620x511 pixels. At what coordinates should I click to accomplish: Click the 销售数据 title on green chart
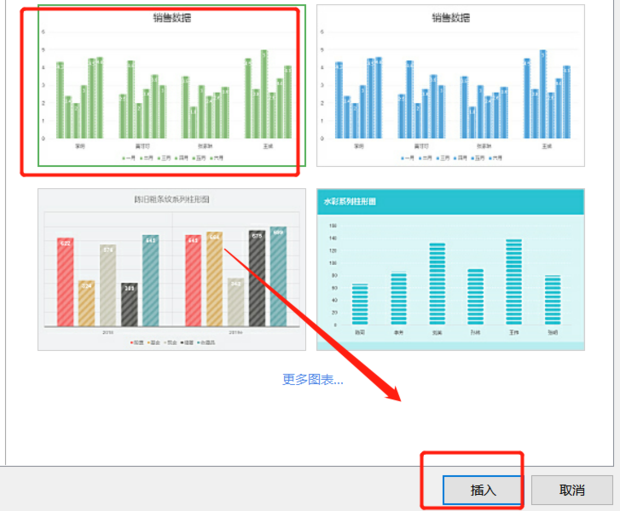pos(169,18)
